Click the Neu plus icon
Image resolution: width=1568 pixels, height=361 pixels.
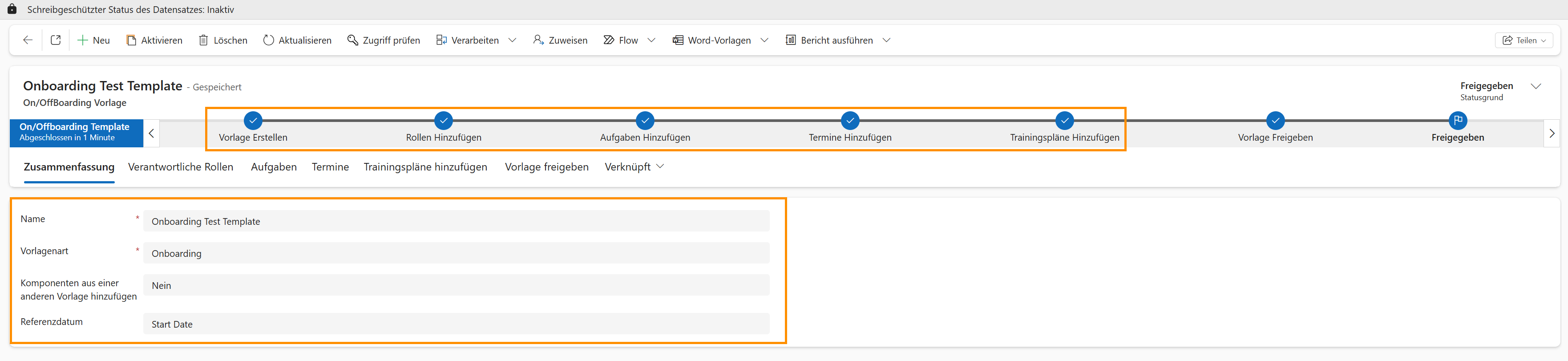pyautogui.click(x=83, y=40)
